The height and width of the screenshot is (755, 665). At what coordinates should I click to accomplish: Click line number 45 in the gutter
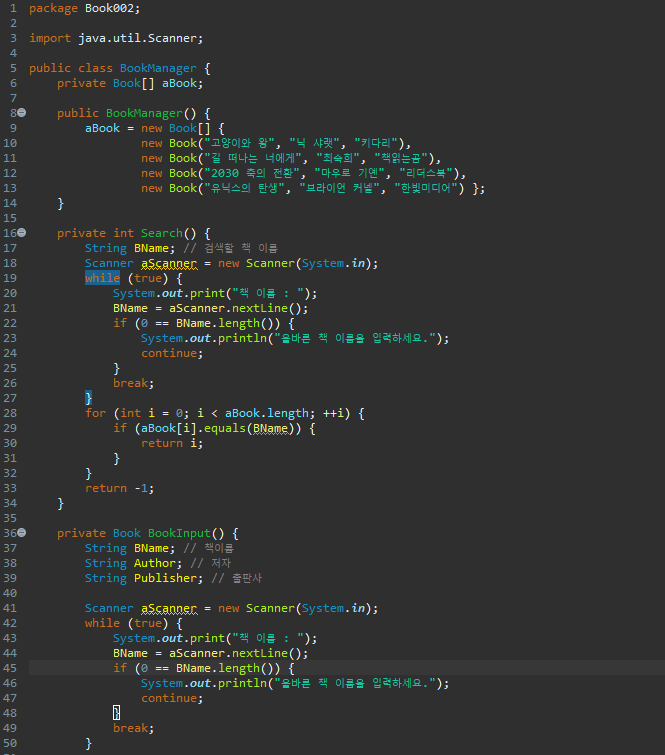[x=10, y=668]
